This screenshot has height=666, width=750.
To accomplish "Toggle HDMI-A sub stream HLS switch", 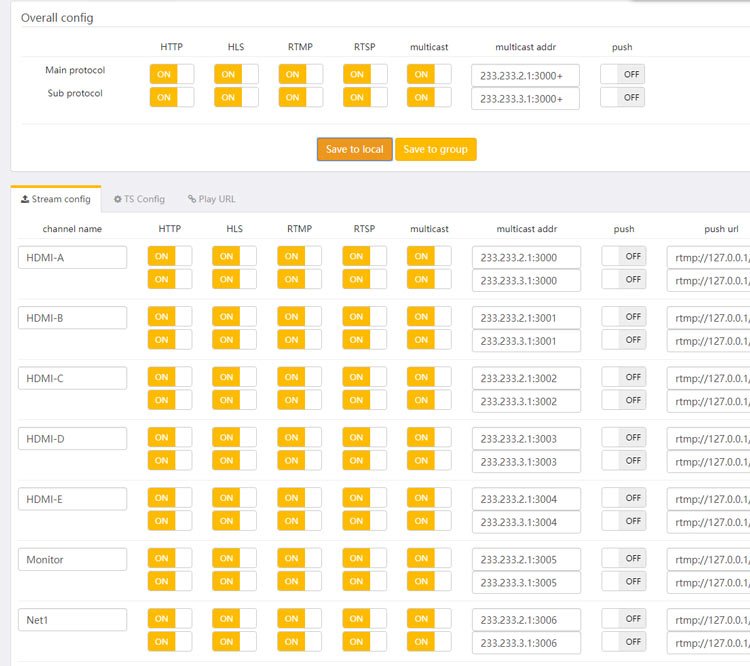I will point(234,279).
